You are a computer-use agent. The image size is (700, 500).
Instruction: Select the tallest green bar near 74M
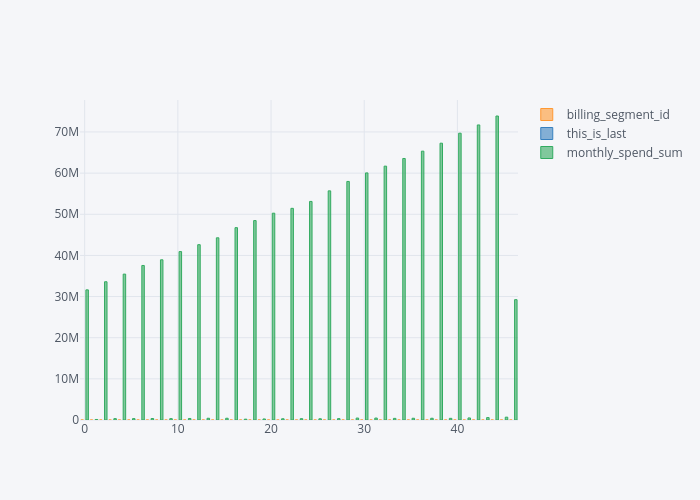click(497, 268)
